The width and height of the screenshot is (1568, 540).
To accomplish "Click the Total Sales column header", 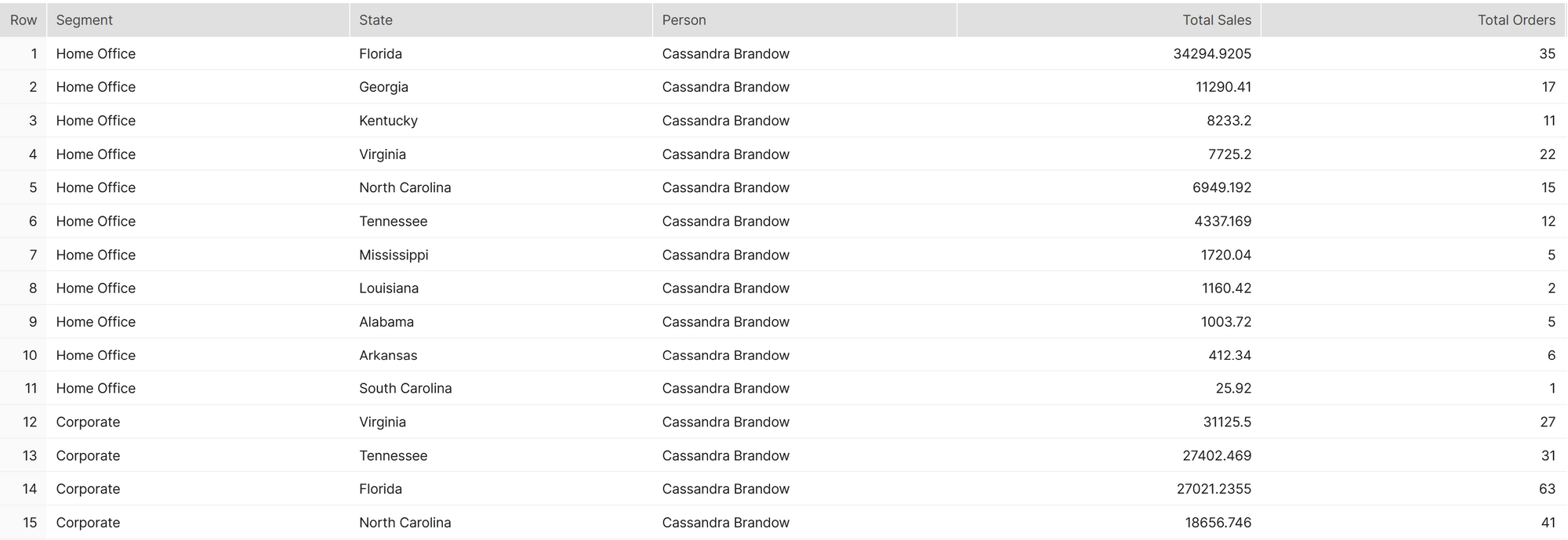I will click(1216, 20).
